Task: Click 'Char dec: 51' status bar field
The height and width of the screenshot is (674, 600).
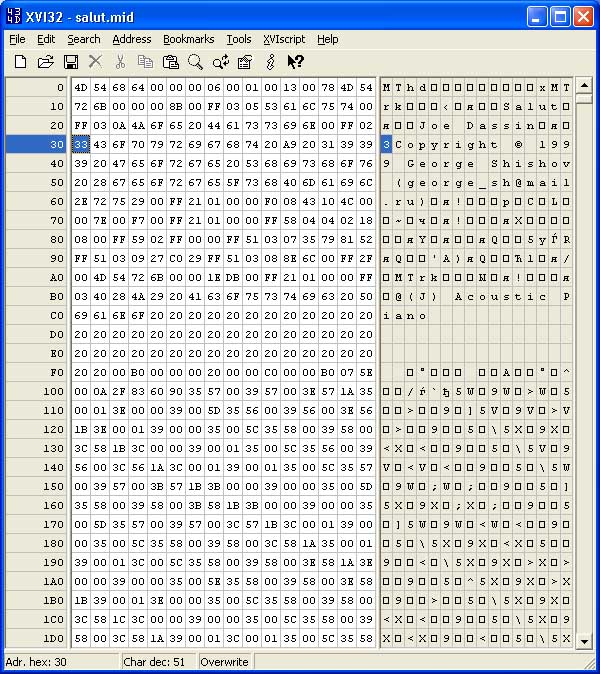Action: [159, 662]
